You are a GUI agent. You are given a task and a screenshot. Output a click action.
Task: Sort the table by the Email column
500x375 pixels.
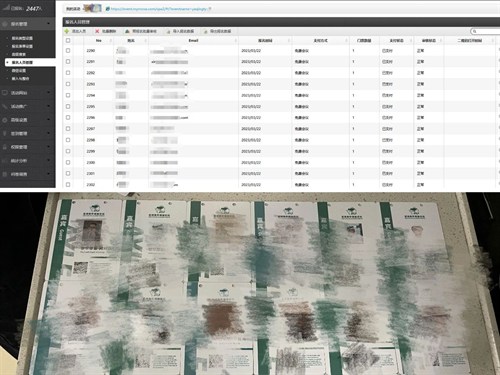[x=193, y=40]
